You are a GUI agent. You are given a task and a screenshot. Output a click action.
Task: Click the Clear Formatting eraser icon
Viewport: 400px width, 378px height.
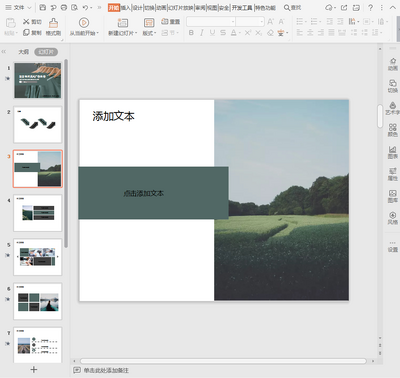[x=271, y=33]
